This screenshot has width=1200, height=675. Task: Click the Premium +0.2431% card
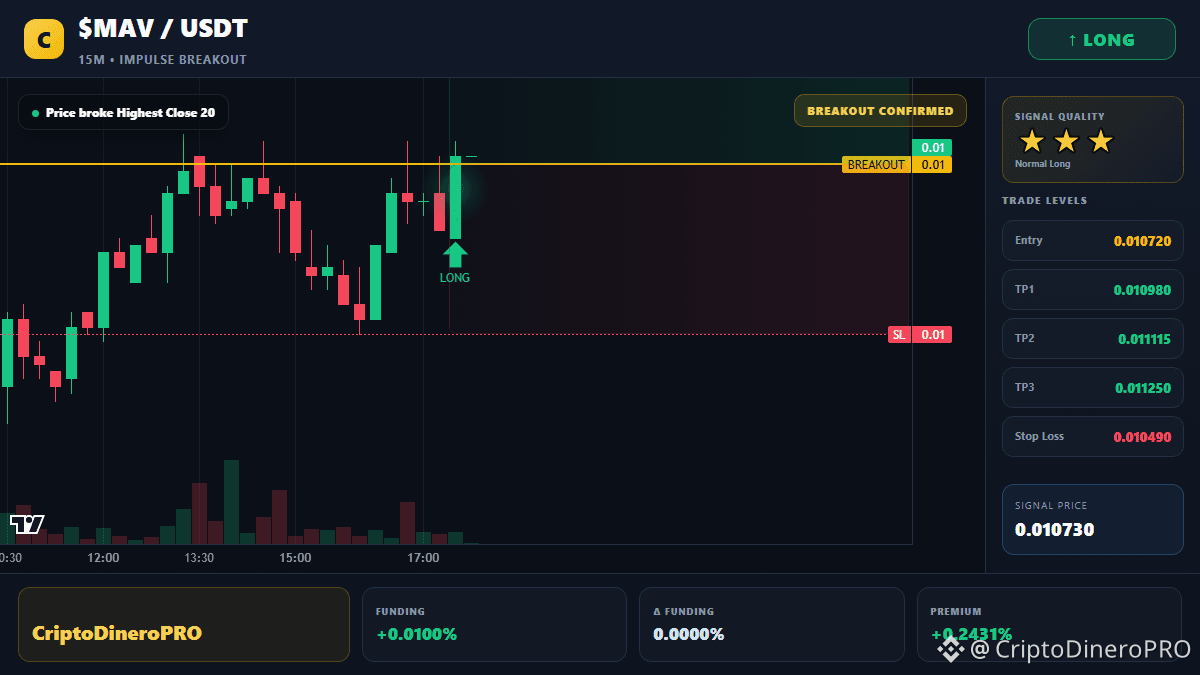point(1049,624)
